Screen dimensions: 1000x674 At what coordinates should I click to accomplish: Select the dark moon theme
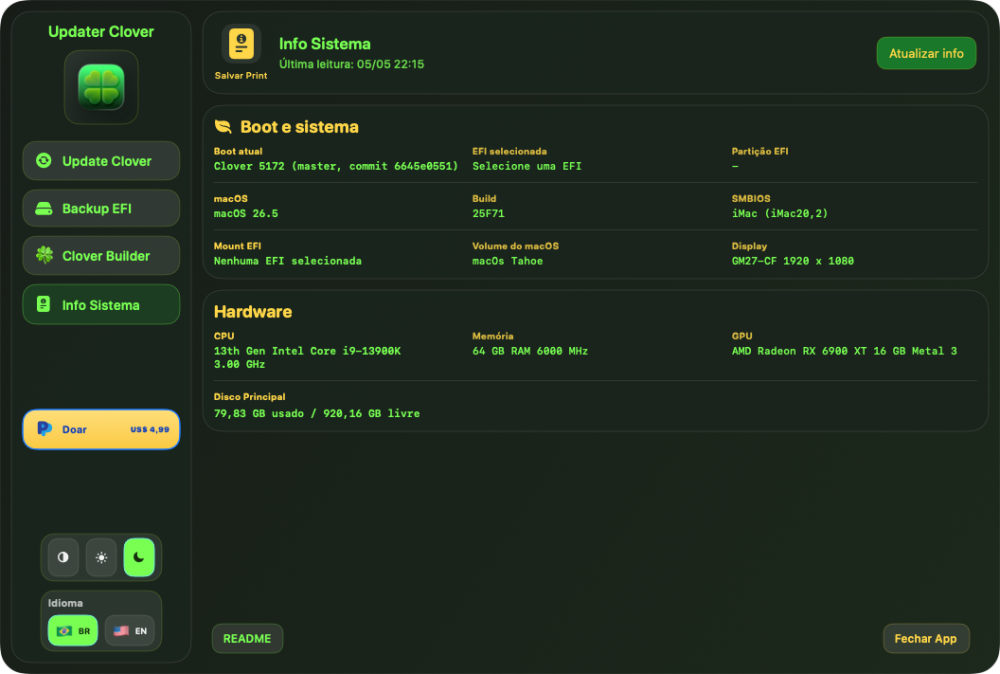pyautogui.click(x=139, y=557)
